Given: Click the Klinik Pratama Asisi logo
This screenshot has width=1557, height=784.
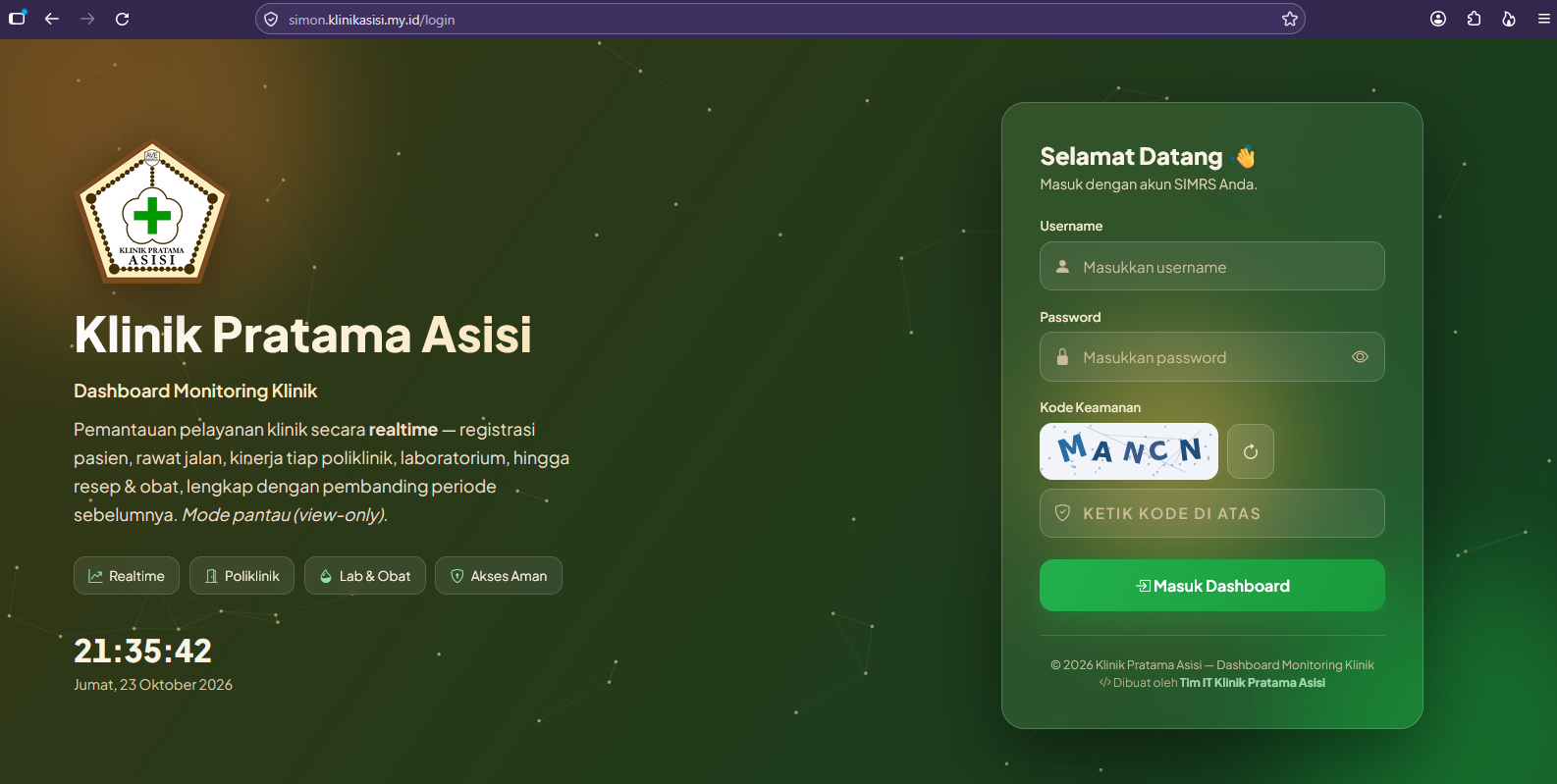Looking at the screenshot, I should click(152, 213).
